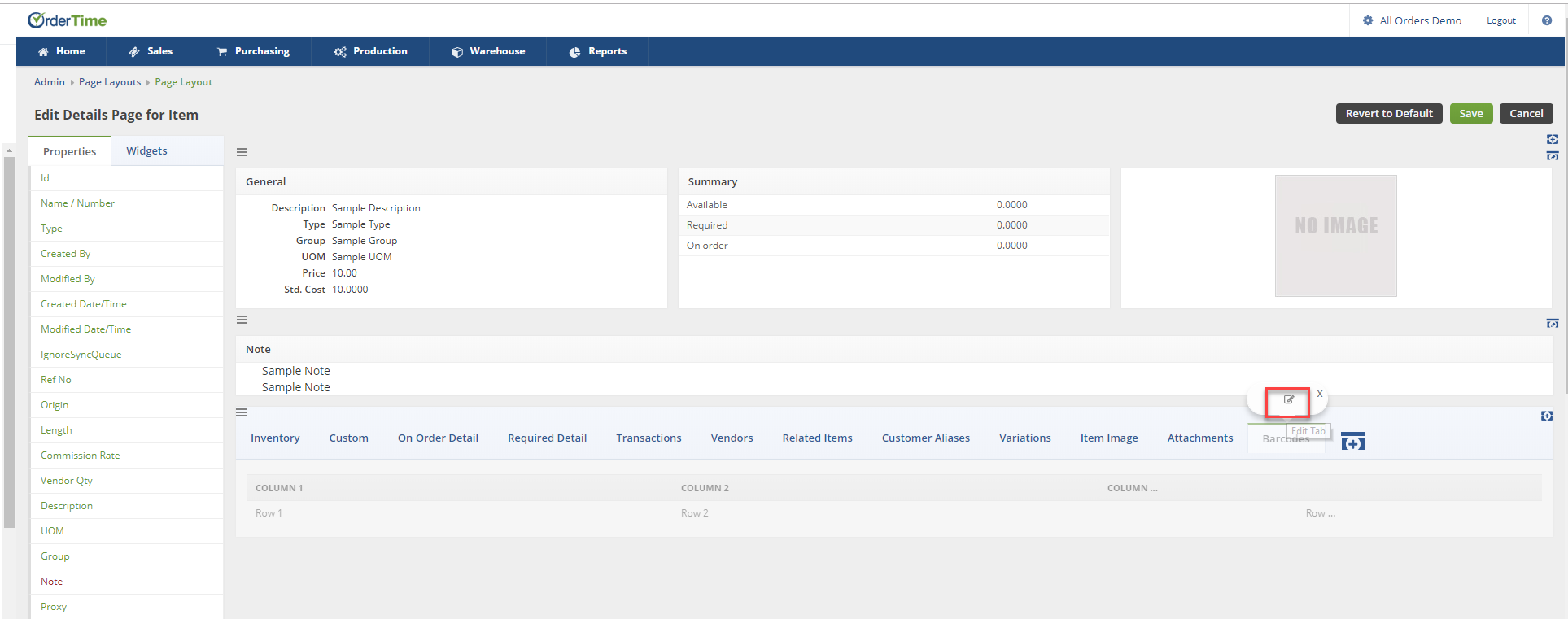The height and width of the screenshot is (619, 1568).
Task: Click the edit-row icon above the Note panel
Action: pyautogui.click(x=1553, y=323)
